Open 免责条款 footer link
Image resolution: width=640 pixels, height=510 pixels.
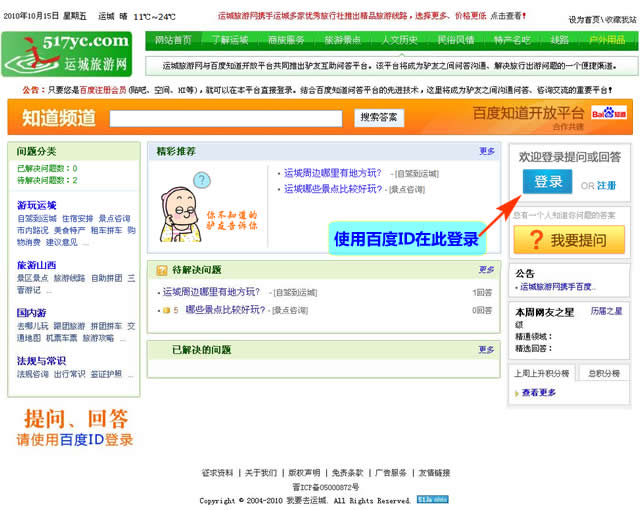347,473
